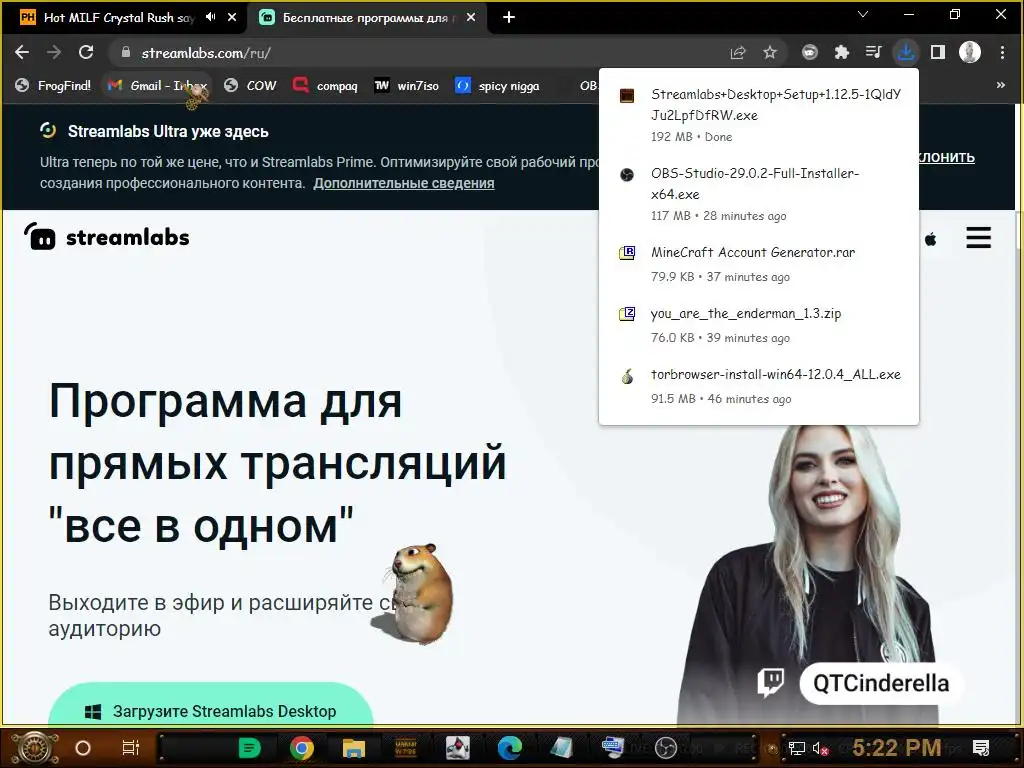Click the ZIP archive file icon
Image resolution: width=1024 pixels, height=768 pixels.
[627, 314]
